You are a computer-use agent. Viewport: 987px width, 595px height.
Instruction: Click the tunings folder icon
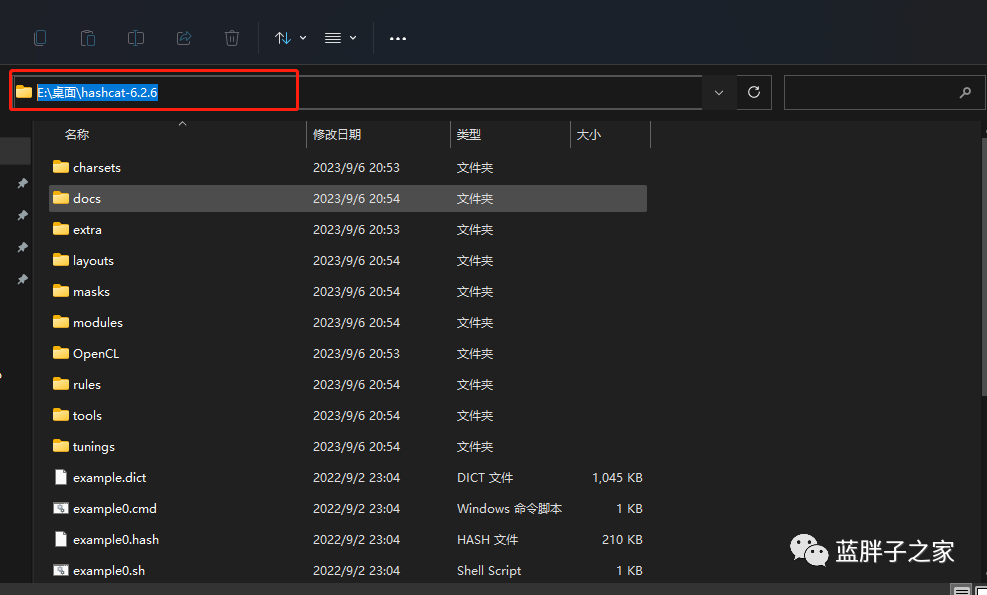(60, 446)
